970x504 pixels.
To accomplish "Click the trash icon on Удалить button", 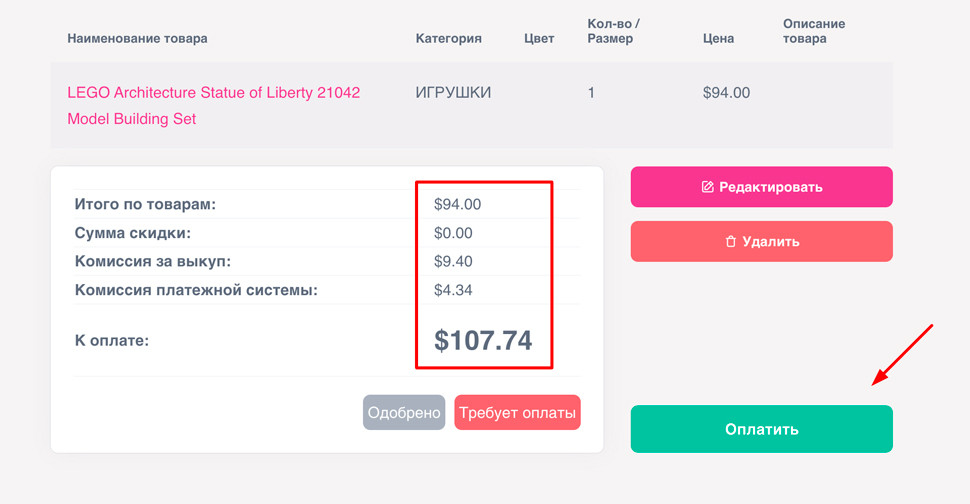I will (730, 241).
